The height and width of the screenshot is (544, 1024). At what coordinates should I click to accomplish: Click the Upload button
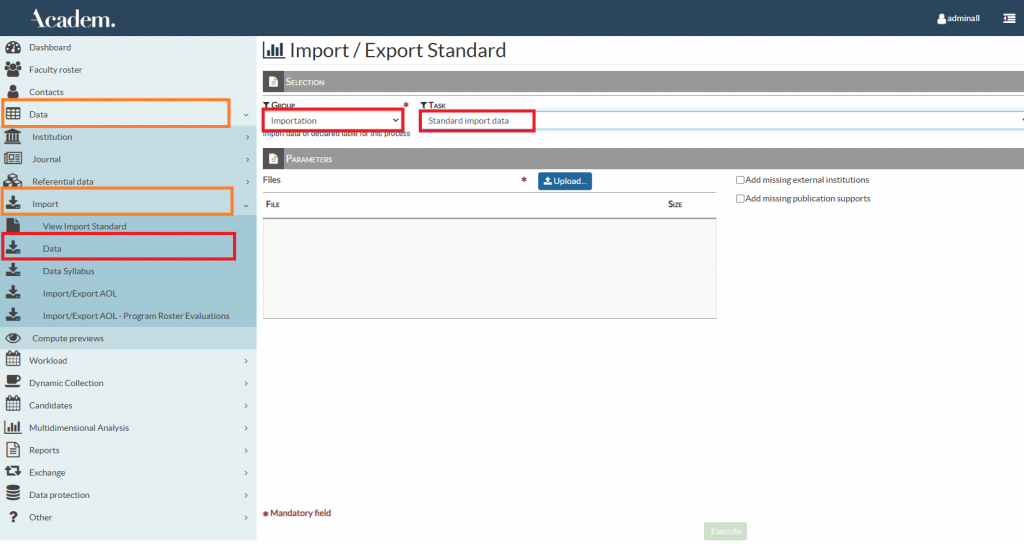pos(565,181)
